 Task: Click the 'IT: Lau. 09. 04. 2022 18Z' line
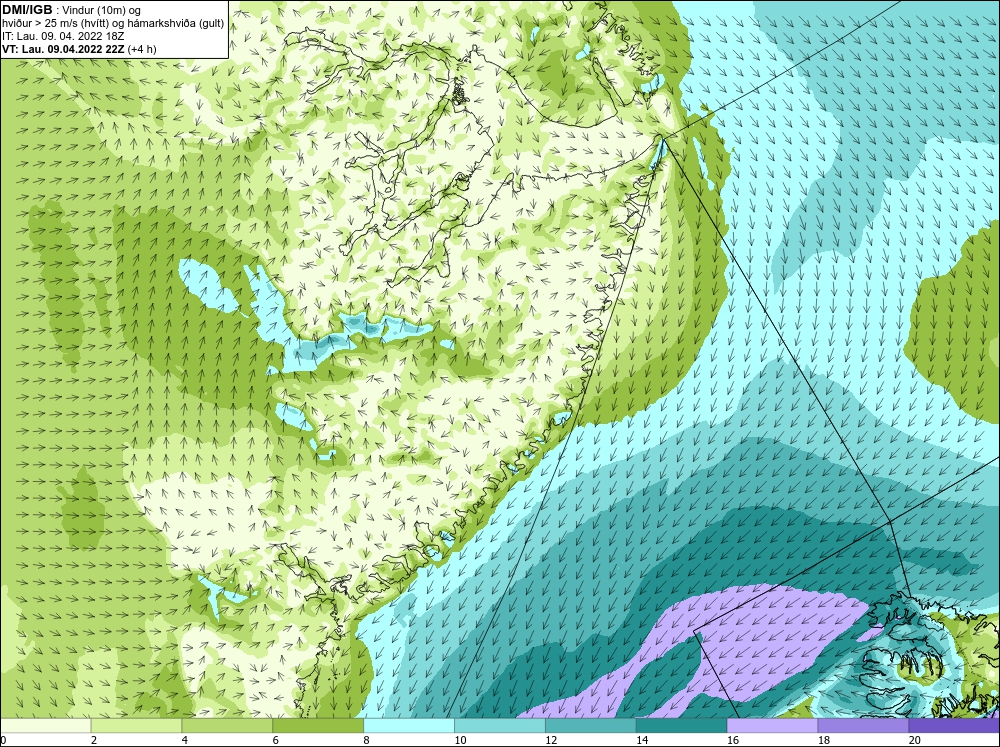point(62,36)
